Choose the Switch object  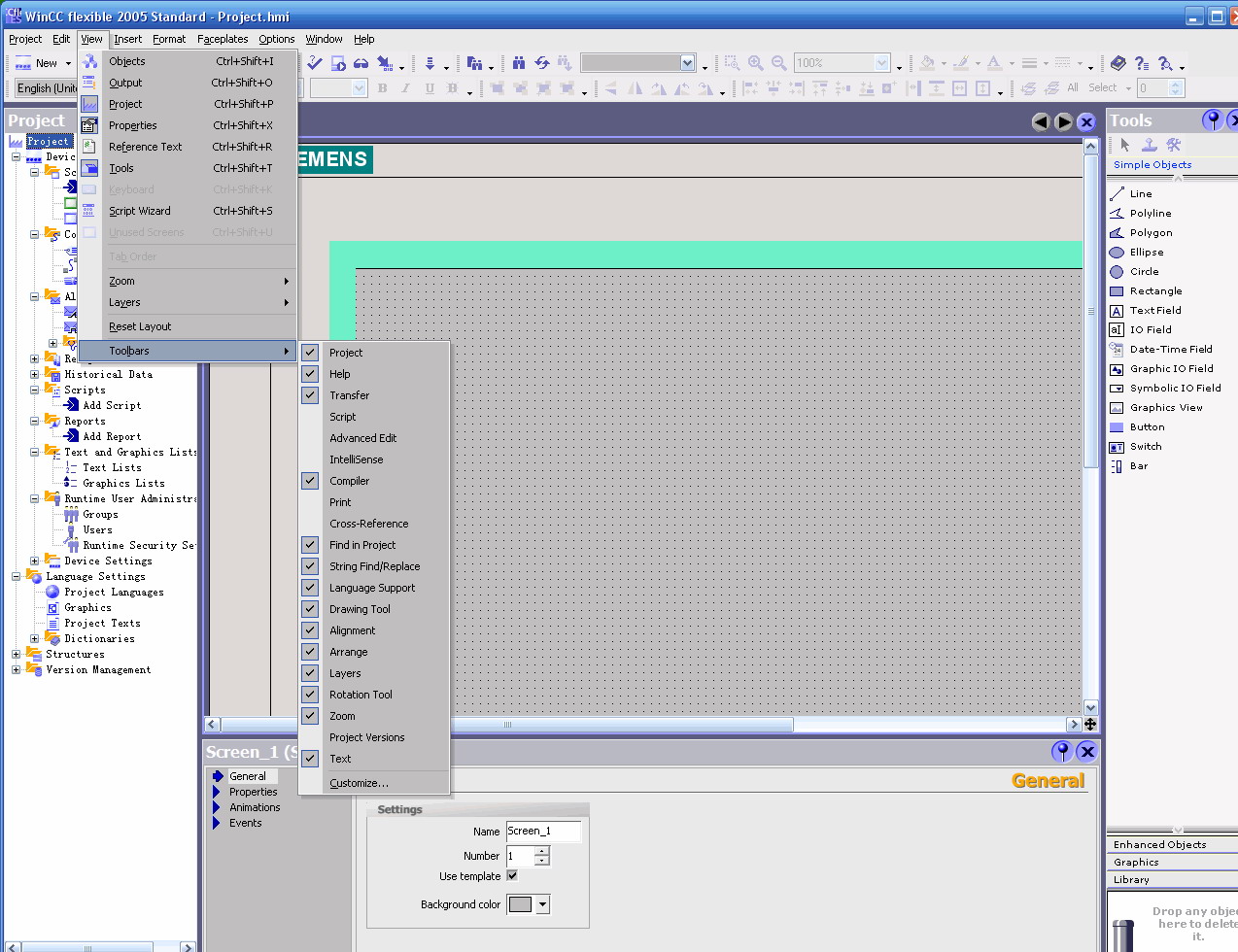point(1135,446)
